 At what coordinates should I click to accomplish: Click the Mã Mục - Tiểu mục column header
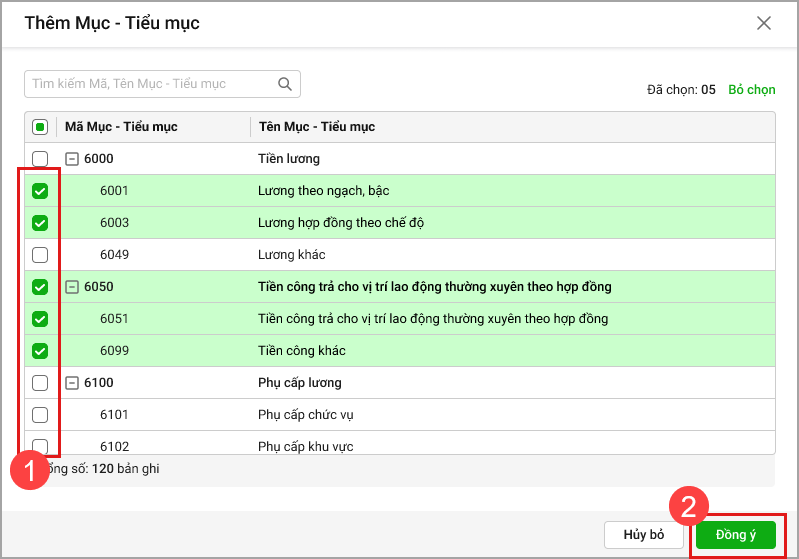click(121, 127)
